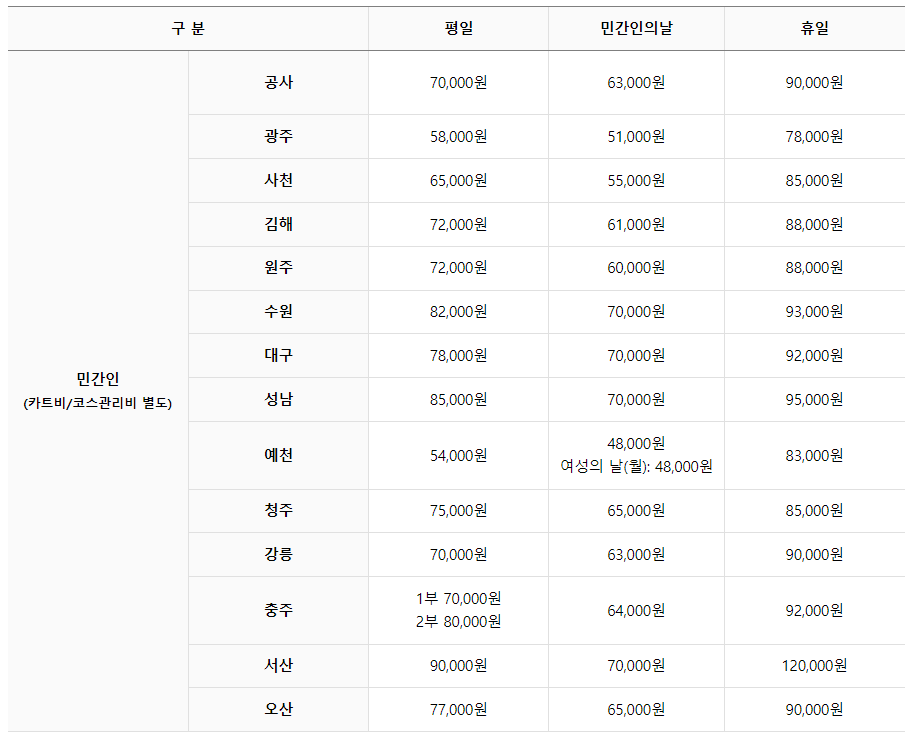Select the 충주 row label
This screenshot has height=745, width=915.
point(278,610)
